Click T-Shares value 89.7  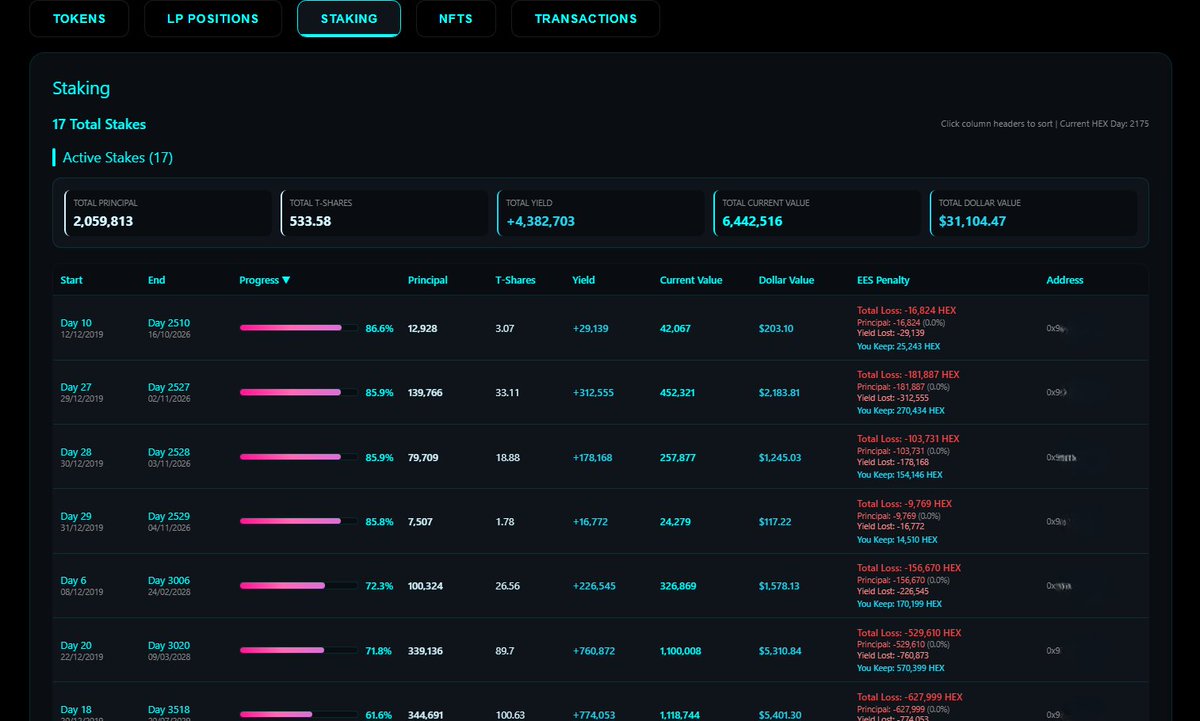(x=505, y=651)
